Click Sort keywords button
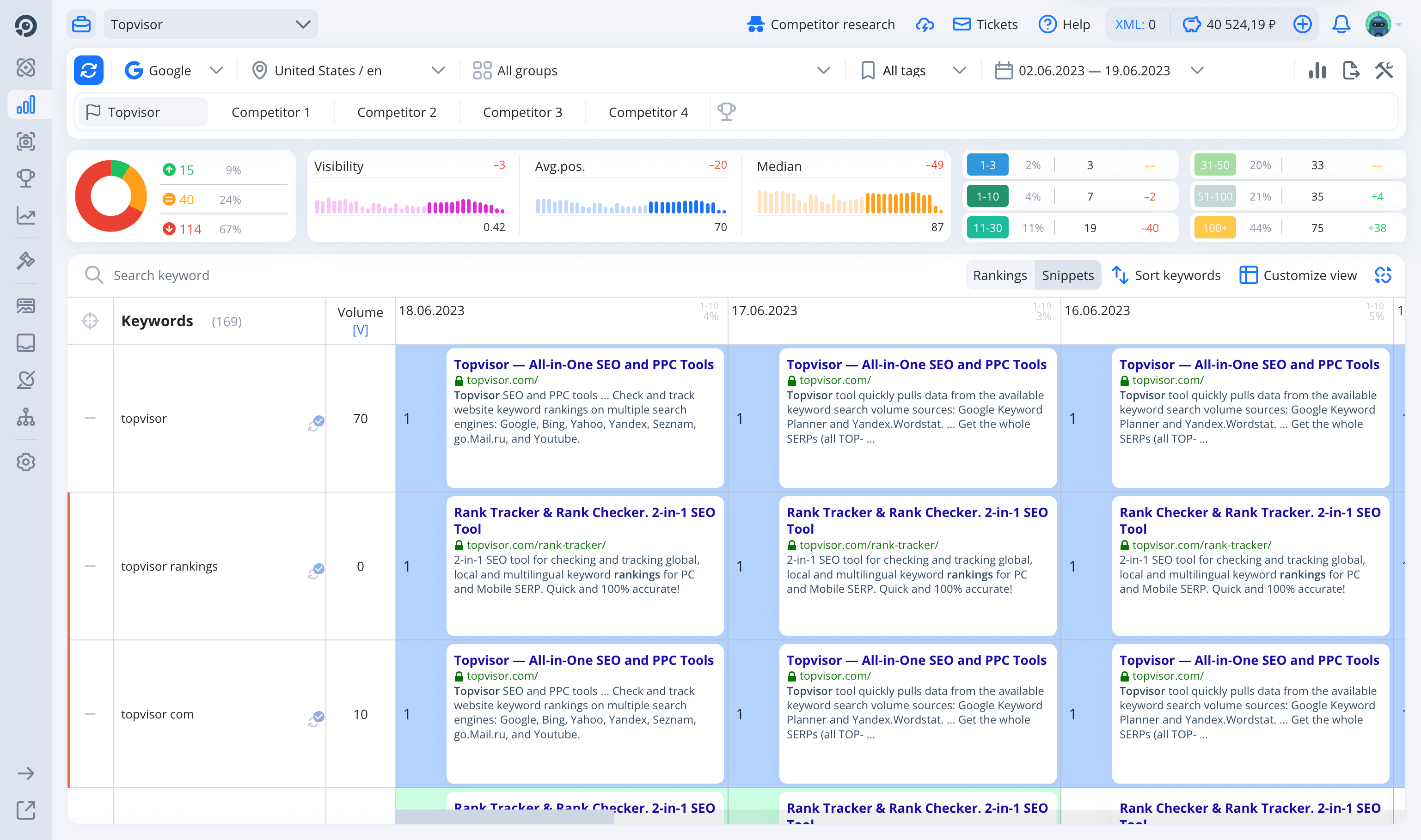1421x840 pixels. pos(1166,275)
